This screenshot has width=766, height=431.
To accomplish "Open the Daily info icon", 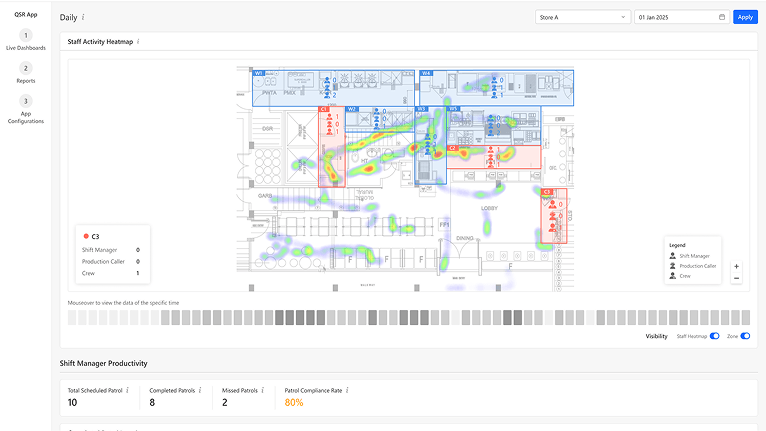I will pyautogui.click(x=83, y=17).
